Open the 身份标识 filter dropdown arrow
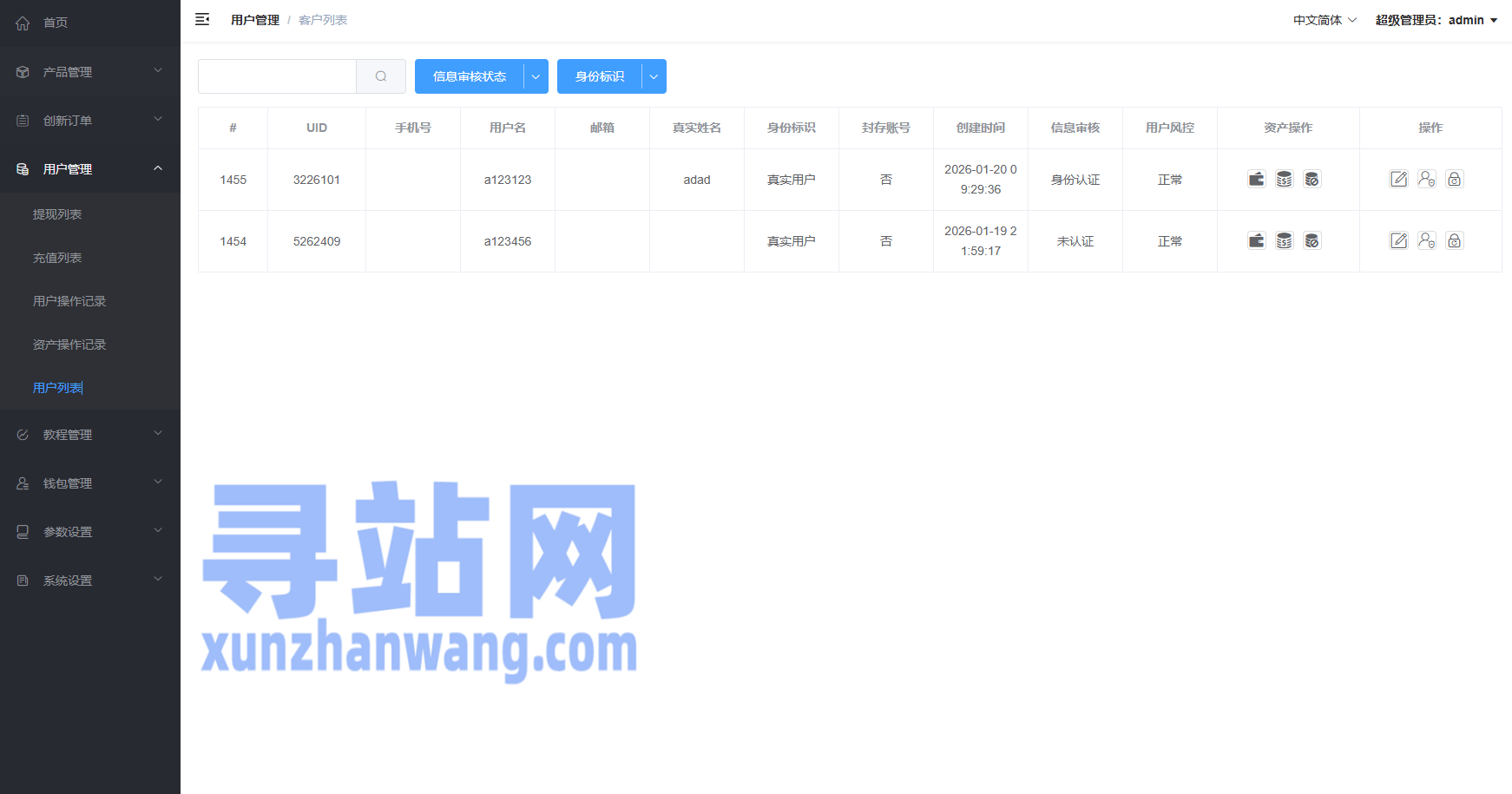Viewport: 1512px width, 794px height. click(x=654, y=76)
